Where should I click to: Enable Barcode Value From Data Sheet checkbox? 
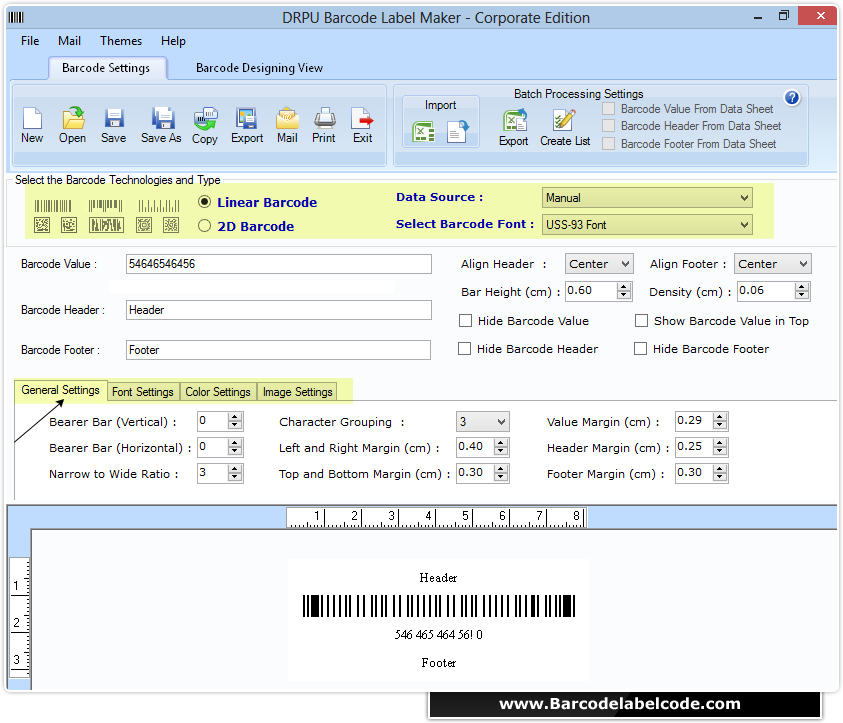[609, 109]
